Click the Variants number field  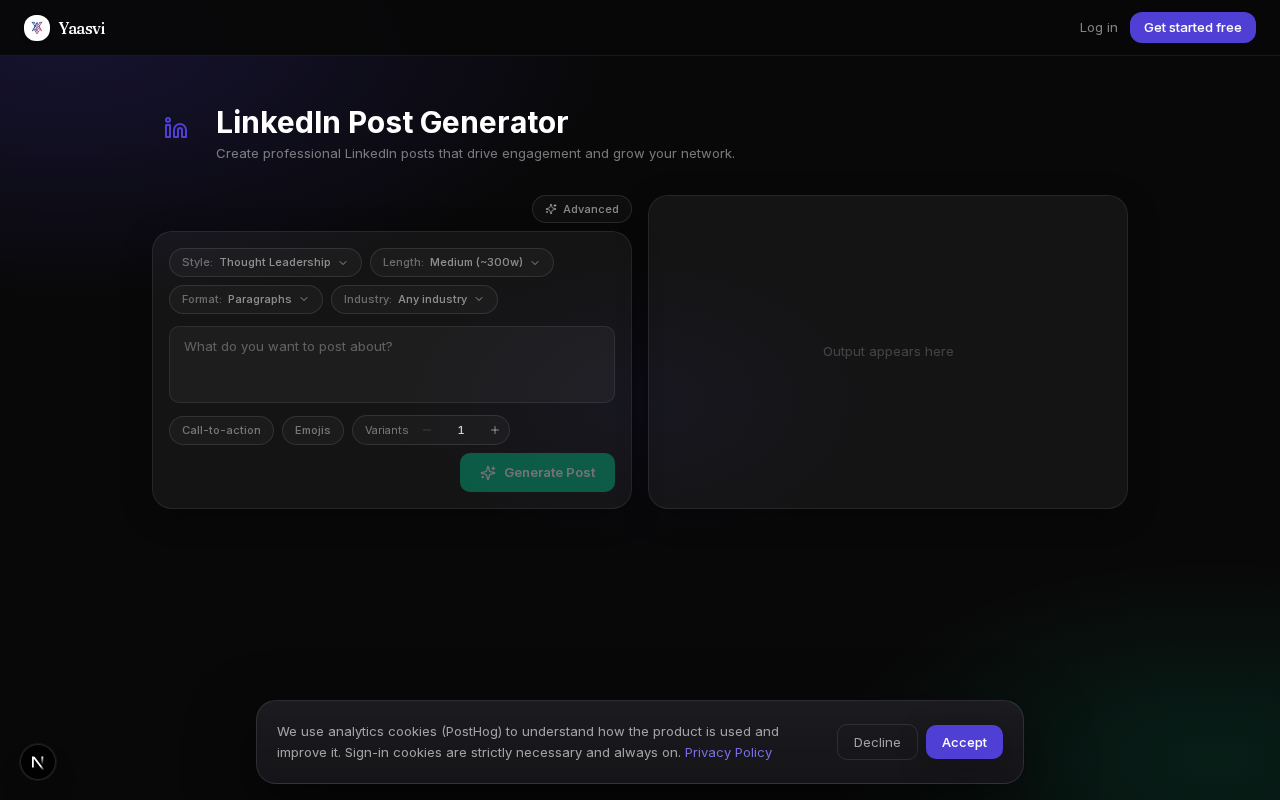tap(461, 430)
